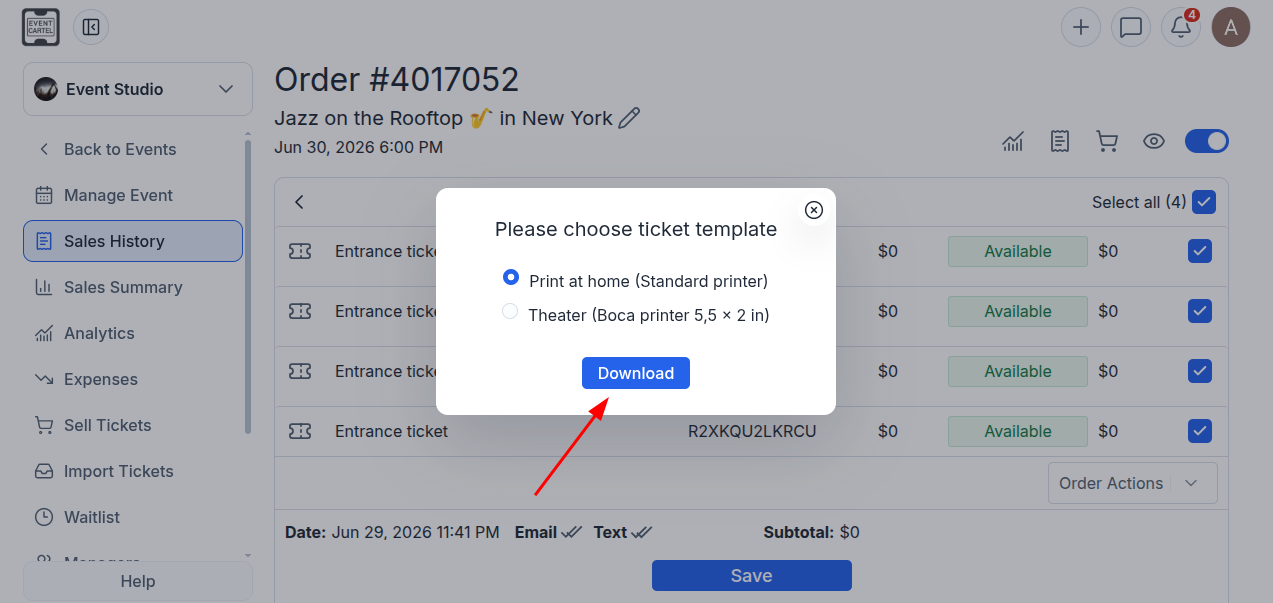Select Theater Boca printer radio option
The height and width of the screenshot is (603, 1273).
(x=510, y=312)
